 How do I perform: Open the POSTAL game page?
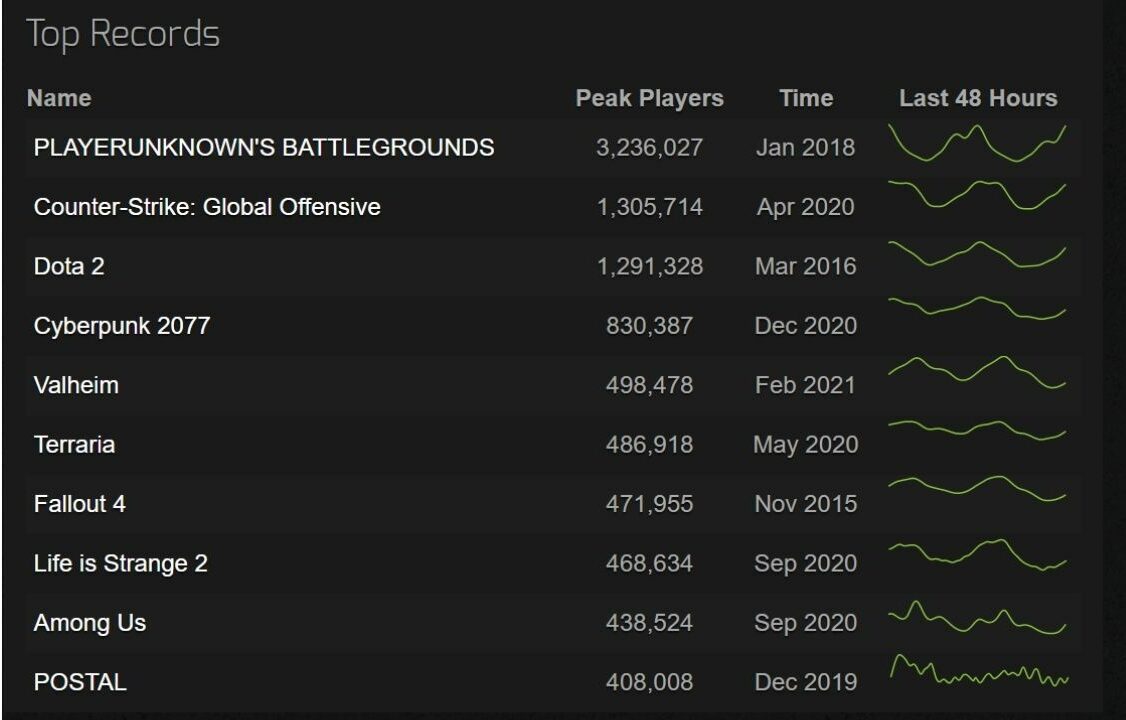[80, 683]
